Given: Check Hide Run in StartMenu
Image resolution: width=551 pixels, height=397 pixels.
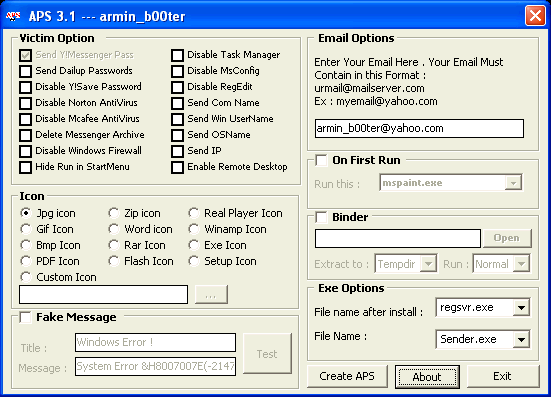Looking at the screenshot, I should [x=26, y=167].
